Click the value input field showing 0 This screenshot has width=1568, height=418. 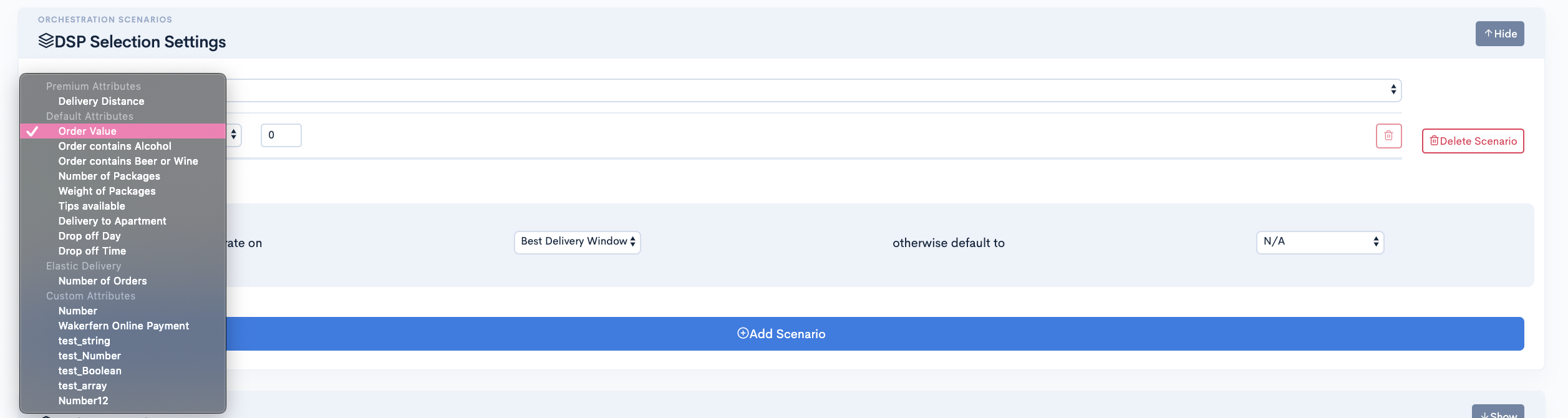click(281, 135)
